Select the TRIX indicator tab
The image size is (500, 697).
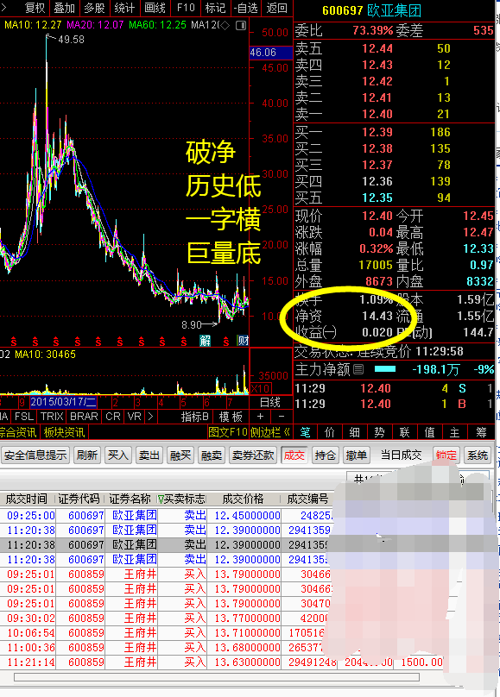pyautogui.click(x=52, y=417)
